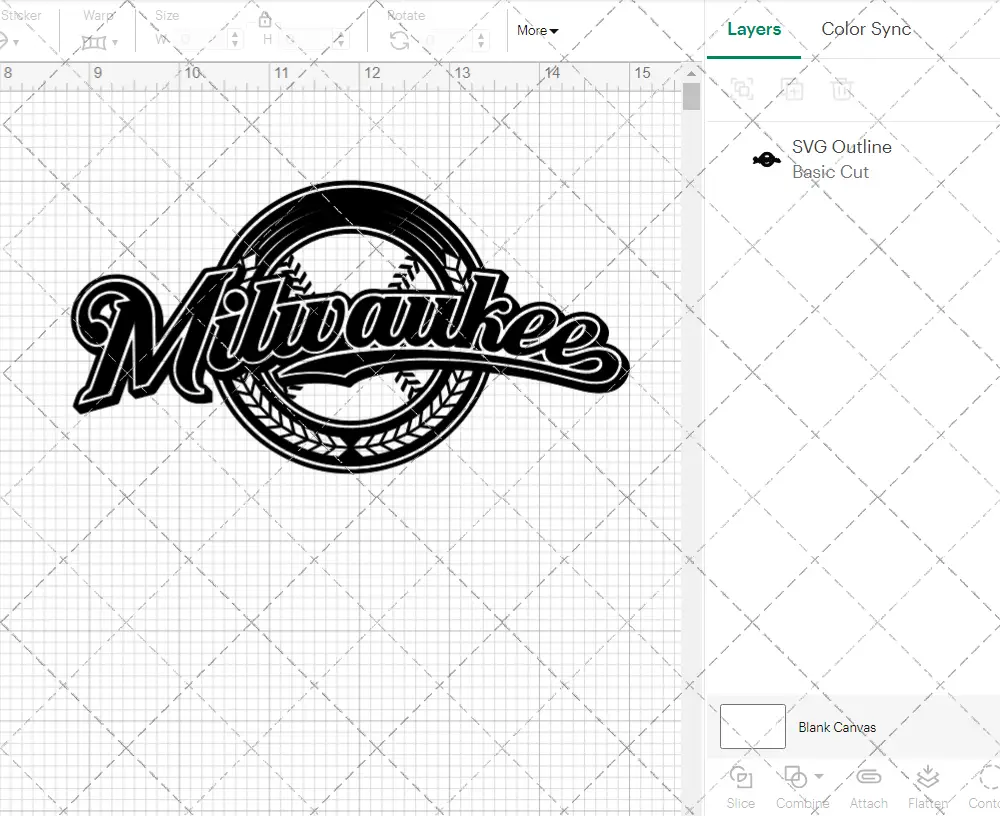Image resolution: width=1000 pixels, height=816 pixels.
Task: Click the Delete layer trash icon
Action: click(x=842, y=89)
